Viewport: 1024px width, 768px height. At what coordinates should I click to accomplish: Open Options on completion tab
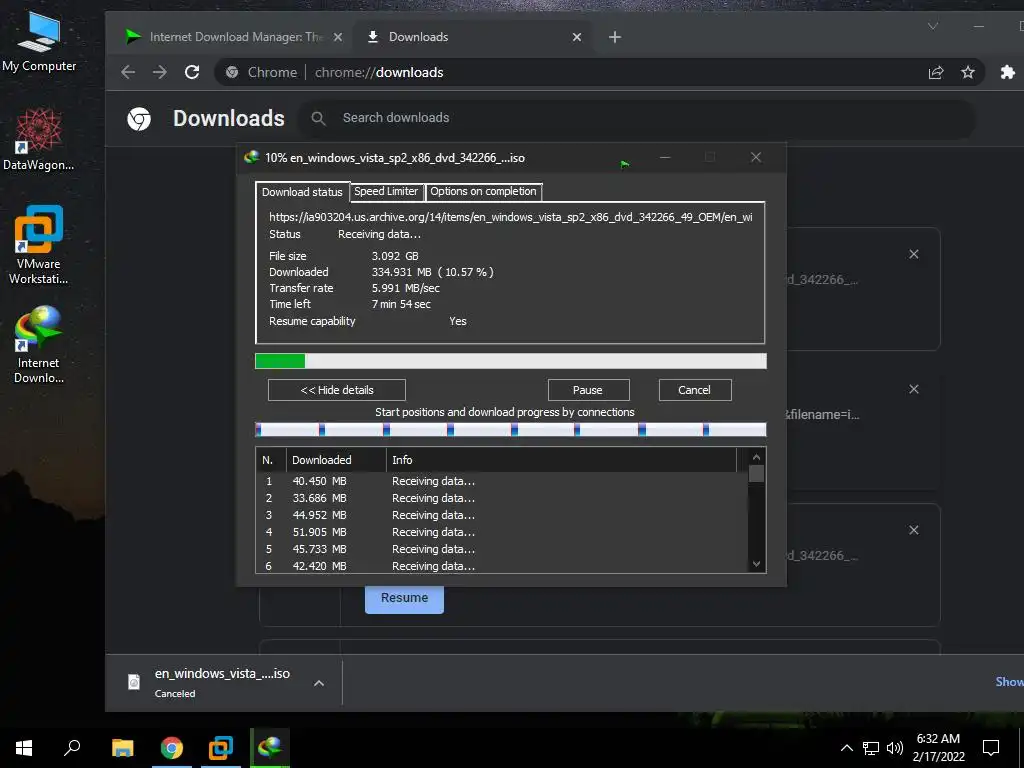point(483,191)
